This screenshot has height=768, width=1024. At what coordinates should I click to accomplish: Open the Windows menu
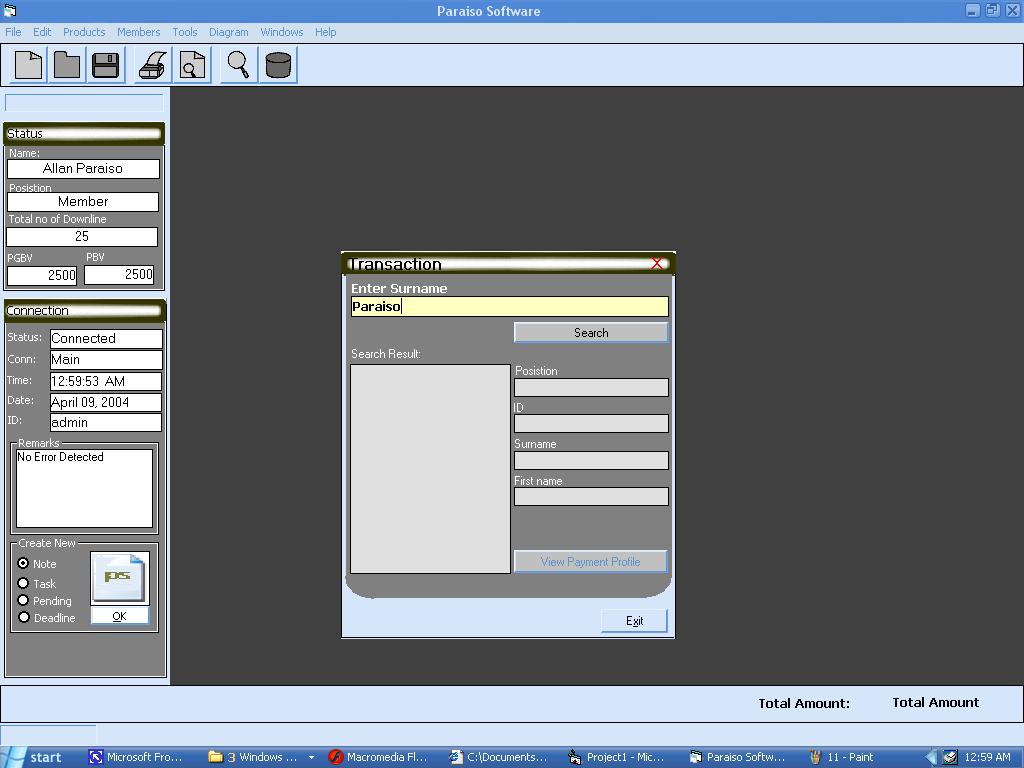(281, 32)
